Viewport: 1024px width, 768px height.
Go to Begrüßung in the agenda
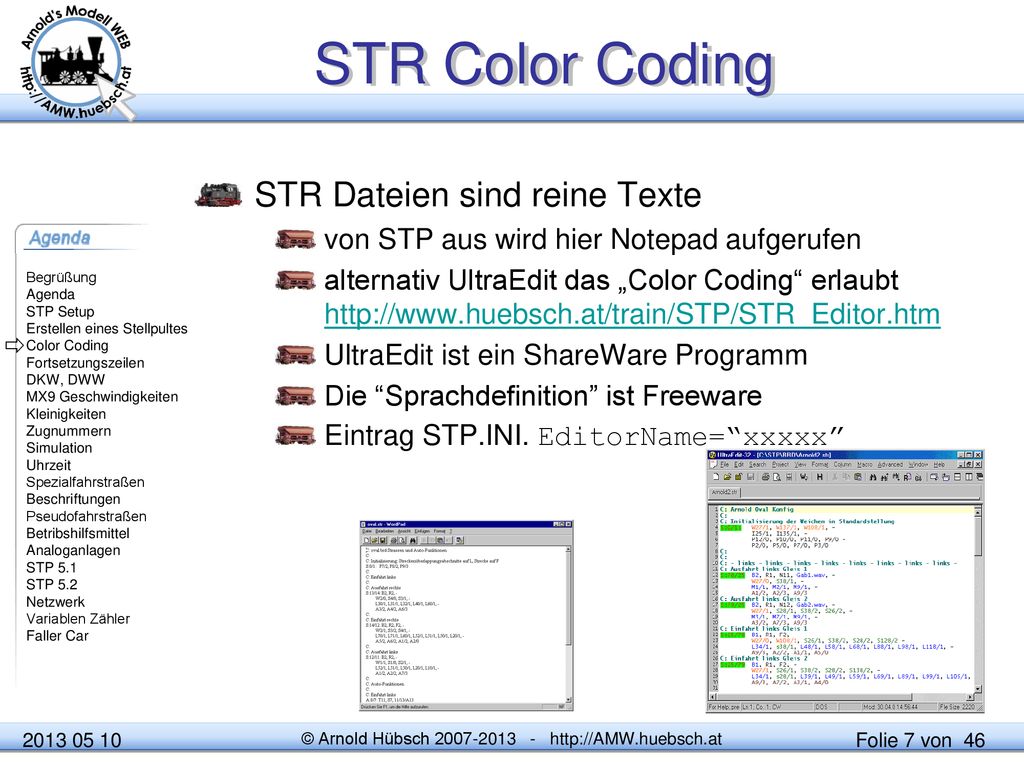click(61, 277)
